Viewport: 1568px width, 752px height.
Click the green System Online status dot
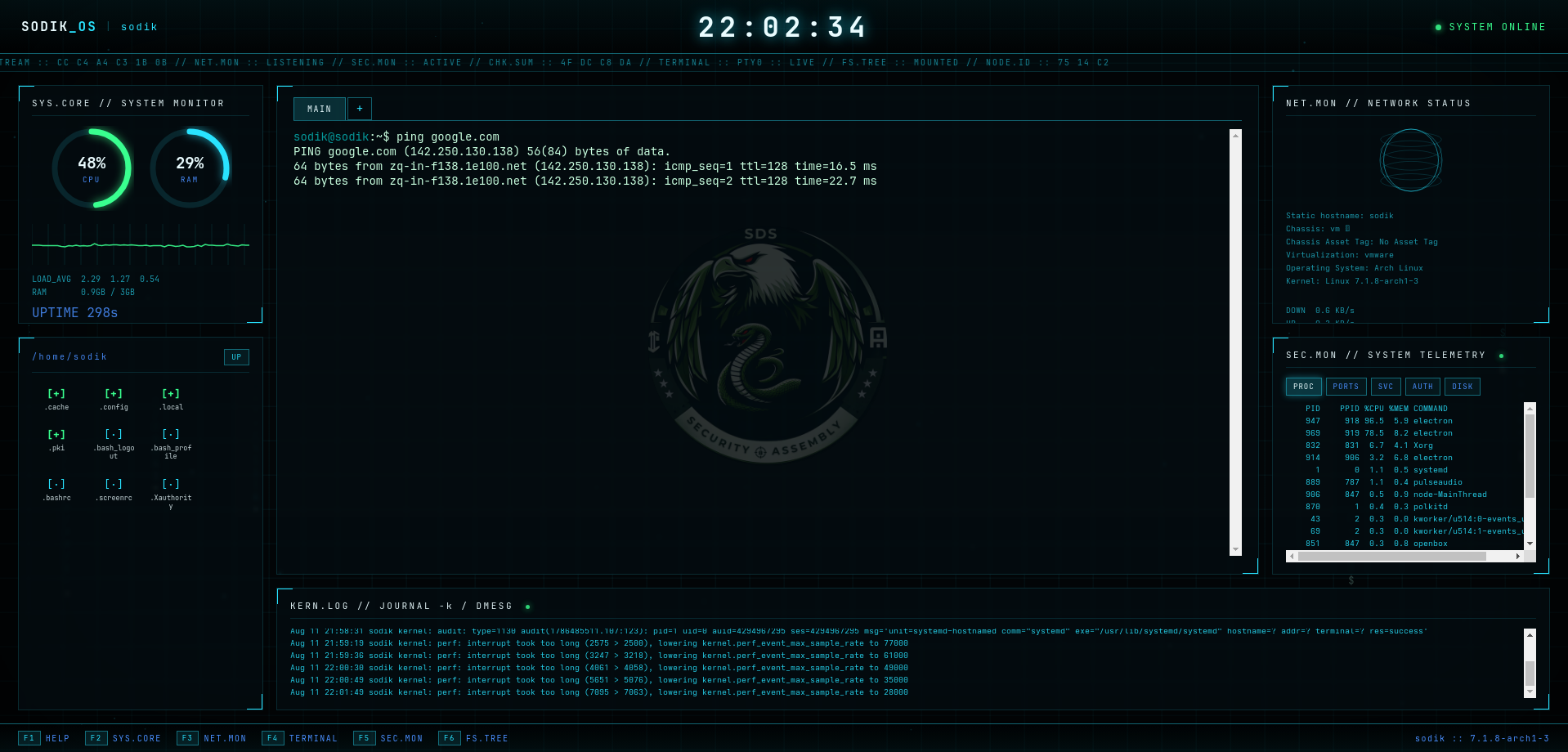point(1438,27)
